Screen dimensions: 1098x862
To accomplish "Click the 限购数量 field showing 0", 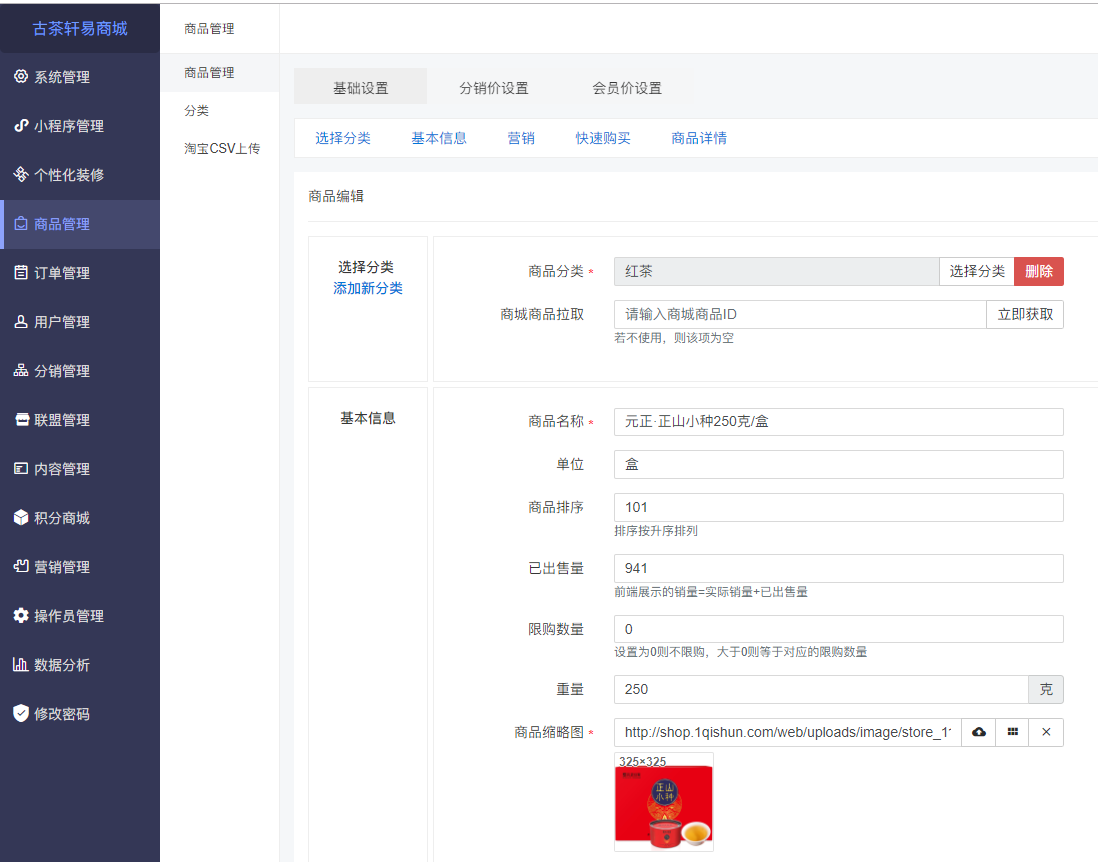I will click(839, 629).
